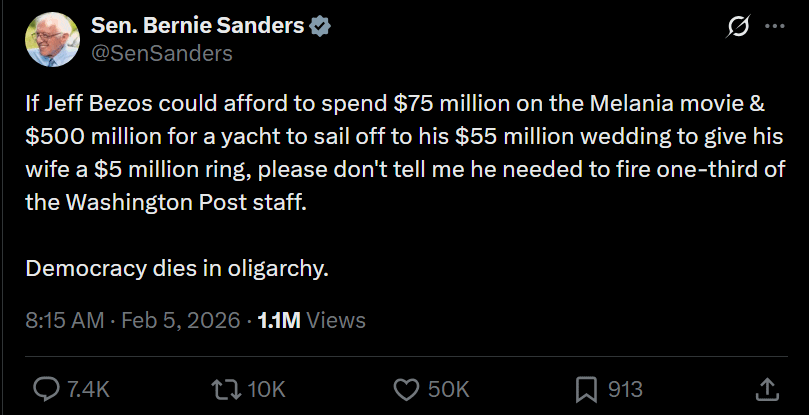Click the 913 bookmarks count
This screenshot has width=809, height=415.
625,389
